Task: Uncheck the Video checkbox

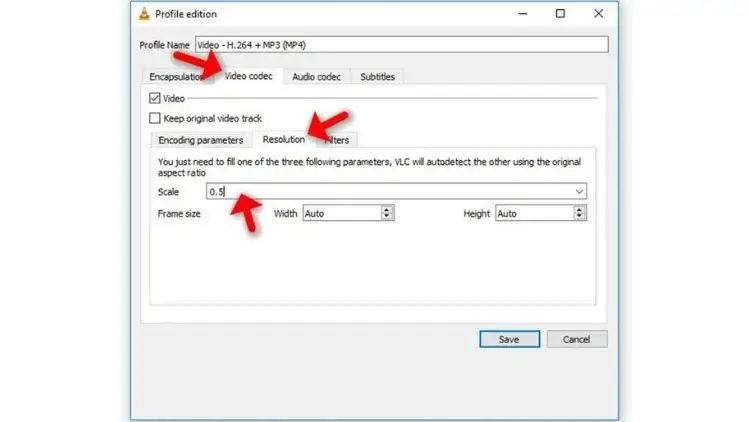Action: 154,98
